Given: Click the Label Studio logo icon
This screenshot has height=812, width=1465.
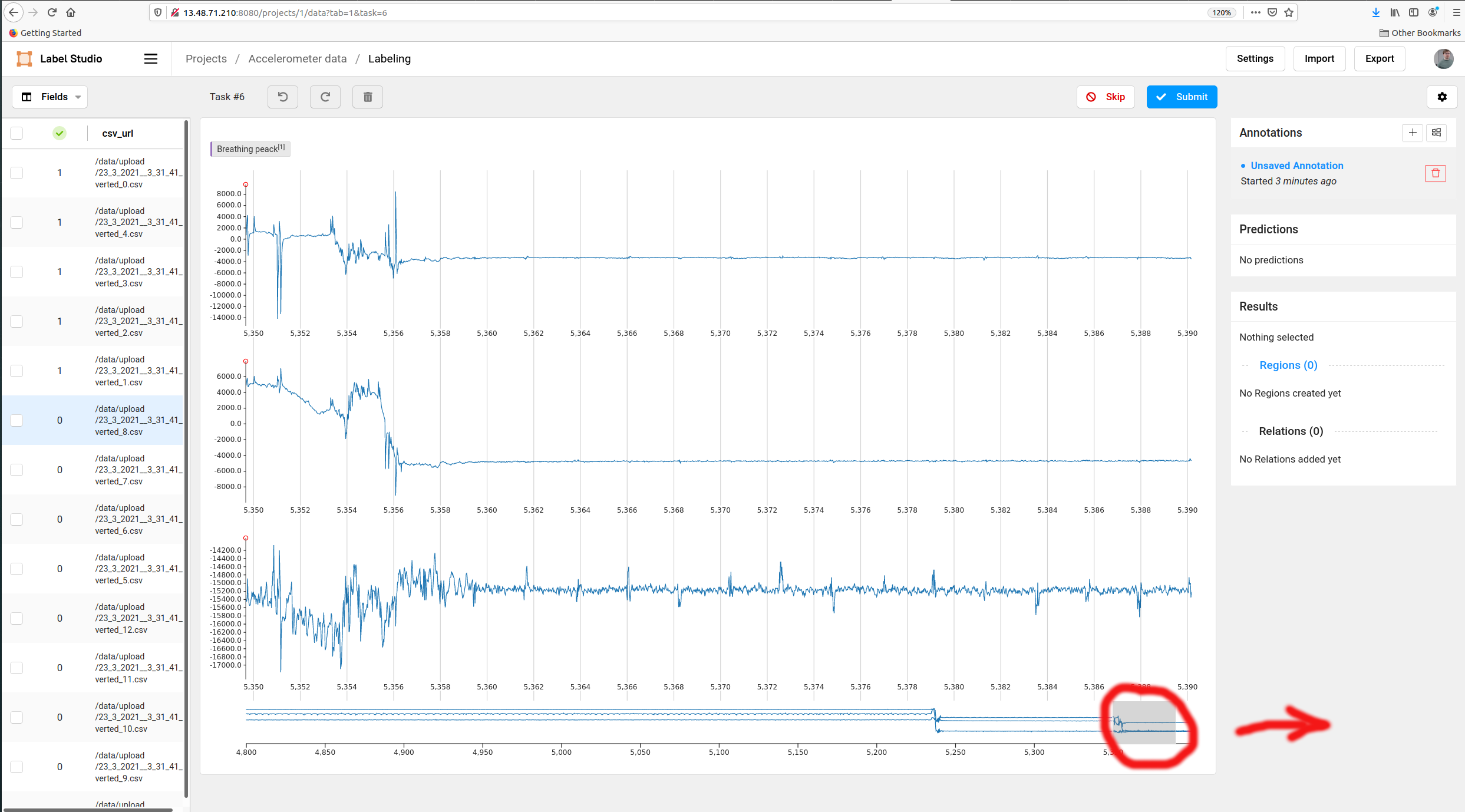Looking at the screenshot, I should coord(24,58).
